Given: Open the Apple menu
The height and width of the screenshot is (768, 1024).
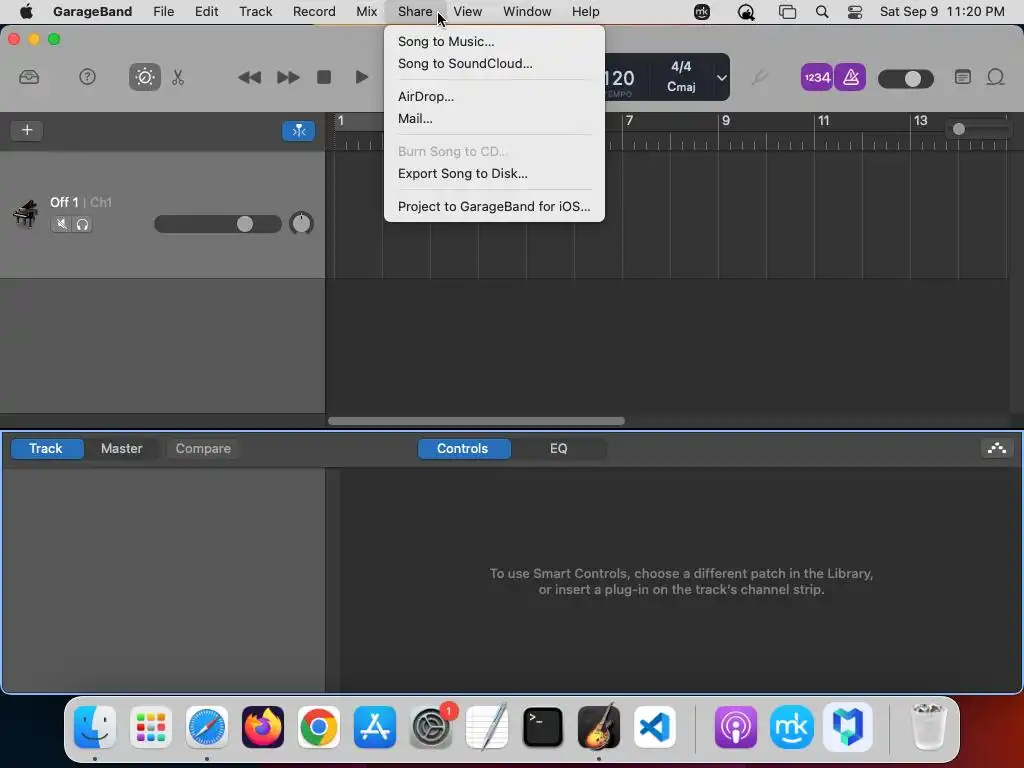Looking at the screenshot, I should [26, 11].
